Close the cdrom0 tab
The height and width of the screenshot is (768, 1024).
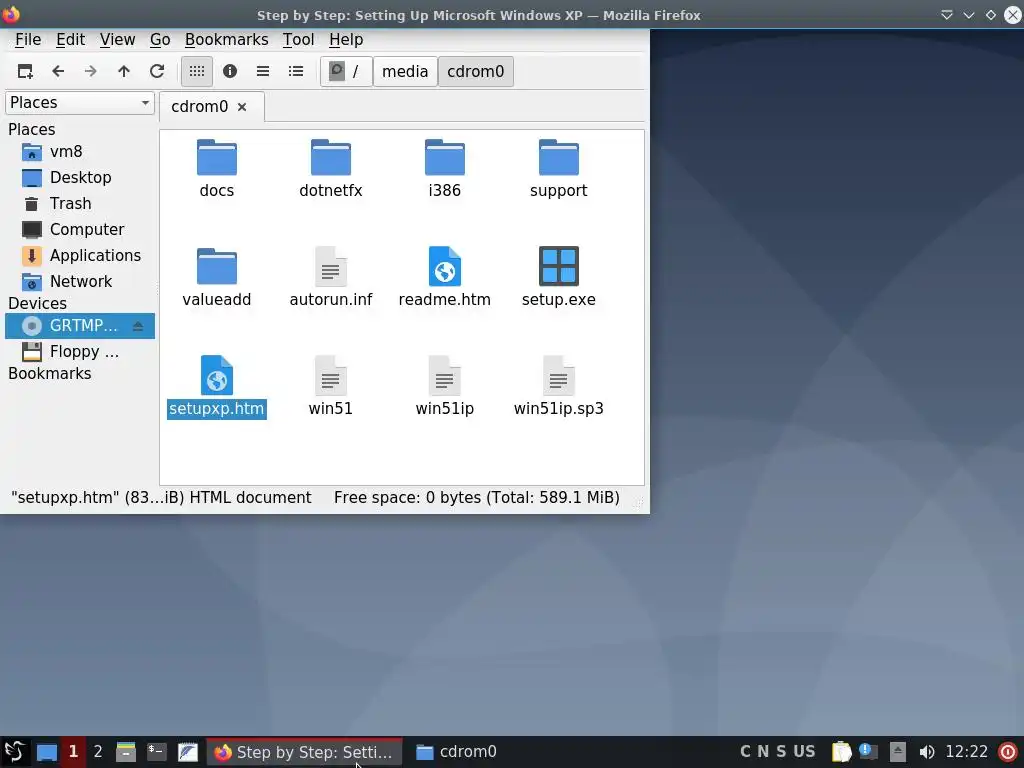pyautogui.click(x=242, y=107)
